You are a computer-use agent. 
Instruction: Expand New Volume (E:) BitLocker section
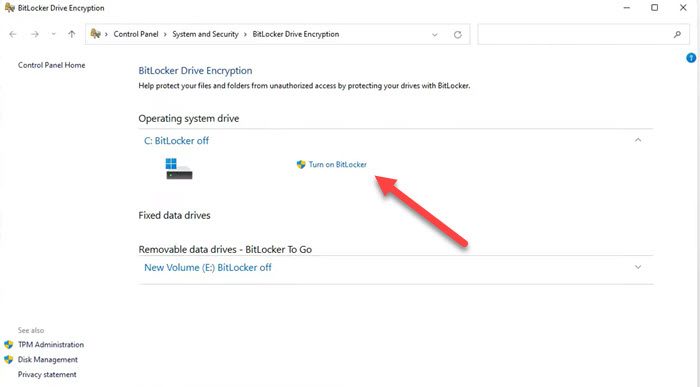click(638, 267)
